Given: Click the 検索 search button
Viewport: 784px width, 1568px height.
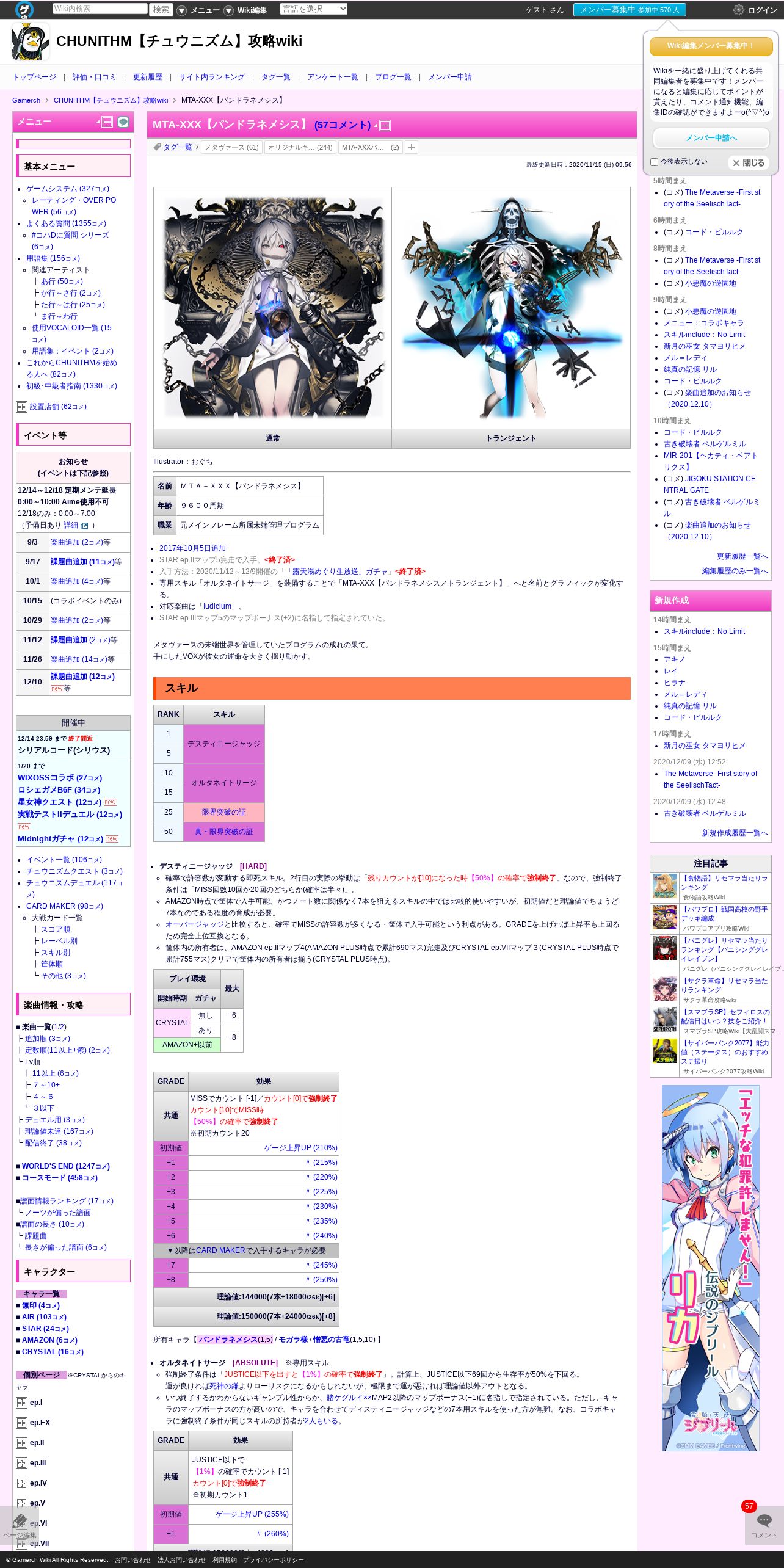Looking at the screenshot, I should click(161, 9).
